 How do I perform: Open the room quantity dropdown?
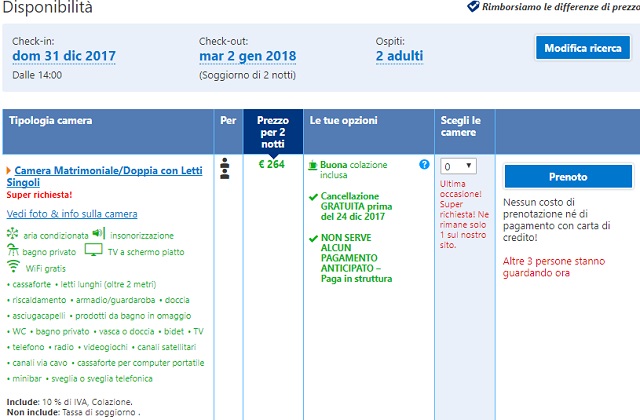458,166
